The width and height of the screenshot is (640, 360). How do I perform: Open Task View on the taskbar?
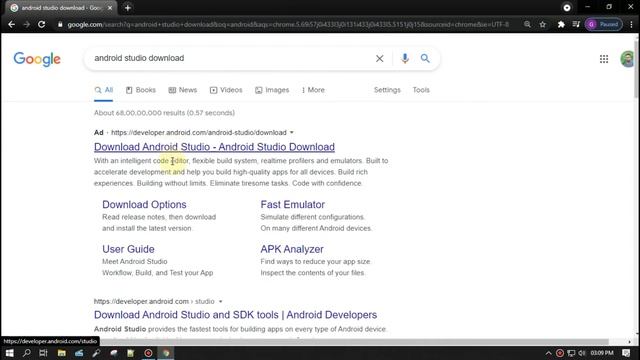pos(43,353)
